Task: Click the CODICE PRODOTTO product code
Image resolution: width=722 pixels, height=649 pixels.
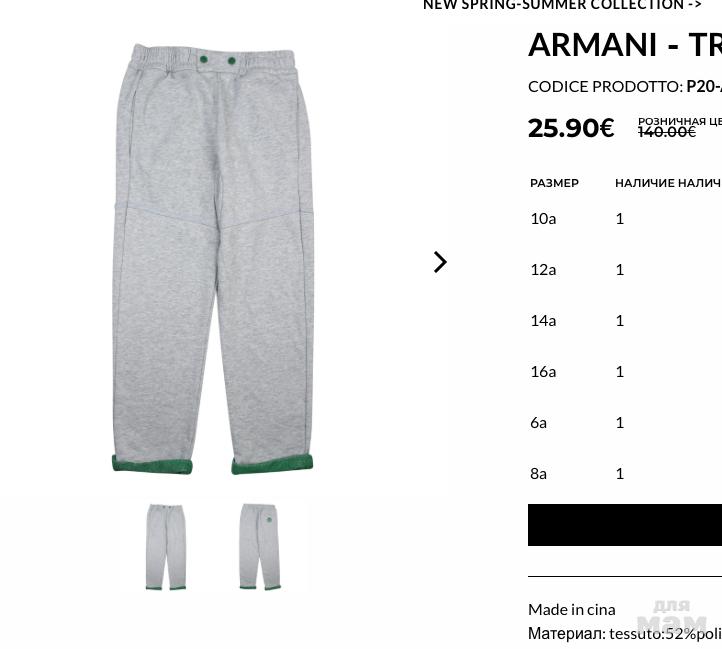Action: click(625, 87)
